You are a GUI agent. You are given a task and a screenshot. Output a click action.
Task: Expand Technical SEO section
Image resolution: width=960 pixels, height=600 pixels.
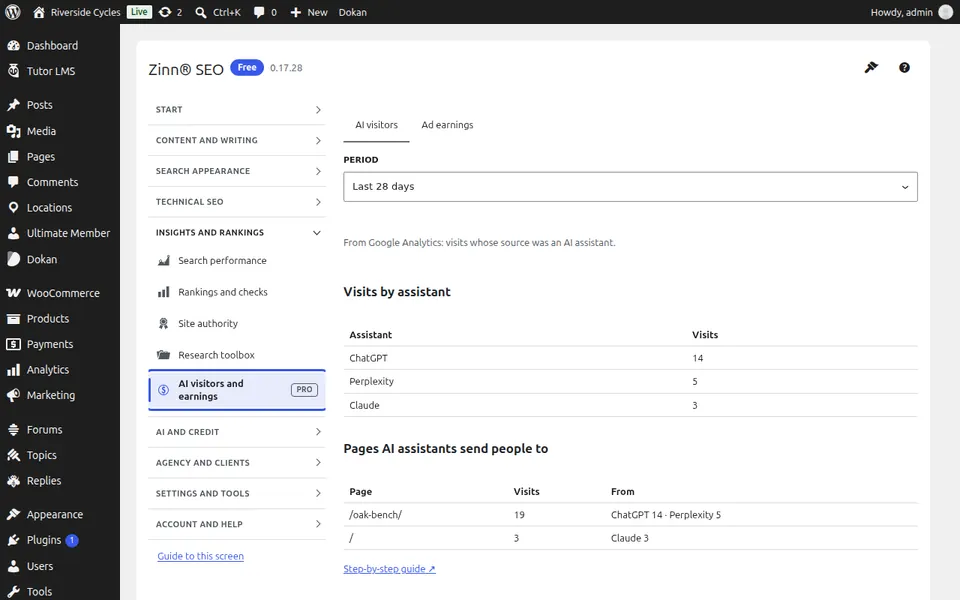237,202
